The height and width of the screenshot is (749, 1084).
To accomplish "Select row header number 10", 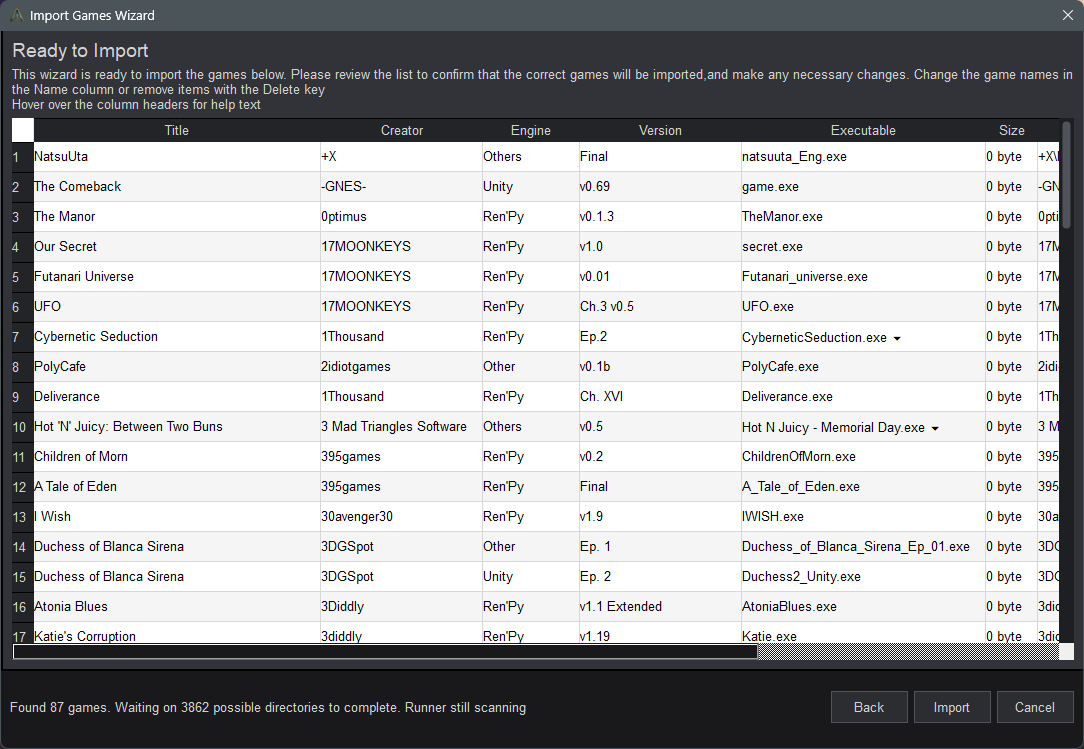I will 23,427.
